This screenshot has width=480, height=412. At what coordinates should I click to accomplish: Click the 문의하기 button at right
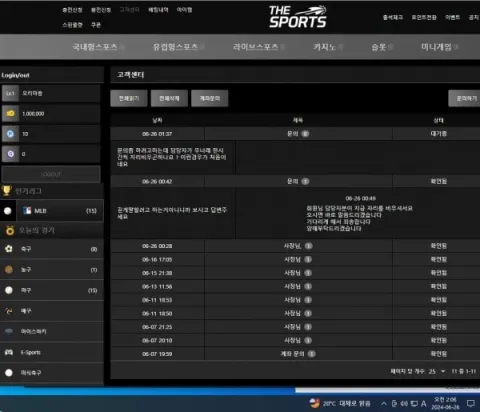click(465, 98)
